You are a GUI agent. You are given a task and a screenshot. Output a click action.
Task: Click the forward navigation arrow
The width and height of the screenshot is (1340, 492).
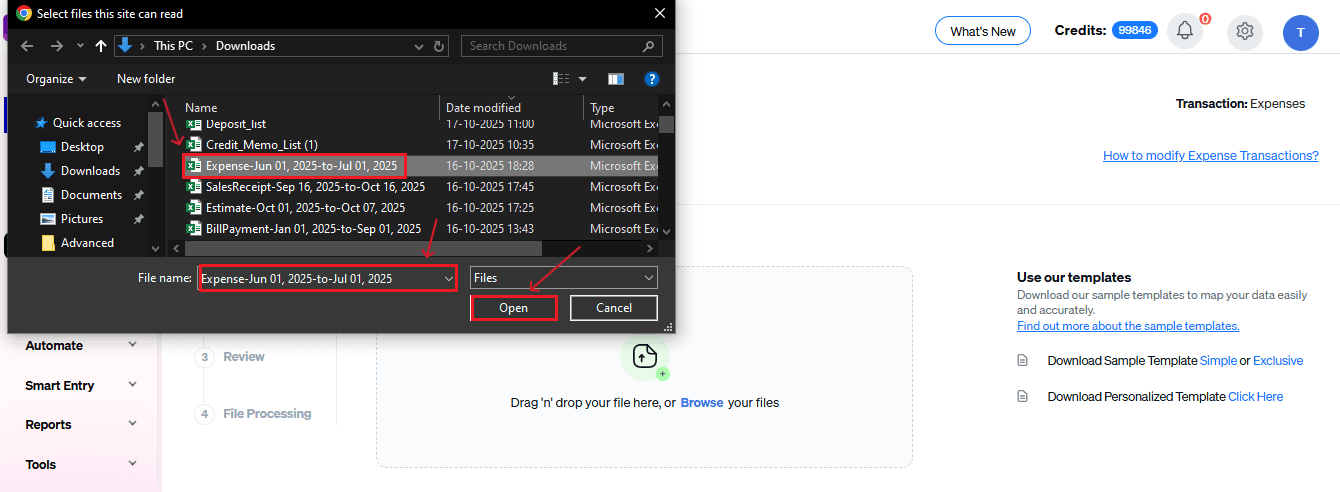point(56,46)
